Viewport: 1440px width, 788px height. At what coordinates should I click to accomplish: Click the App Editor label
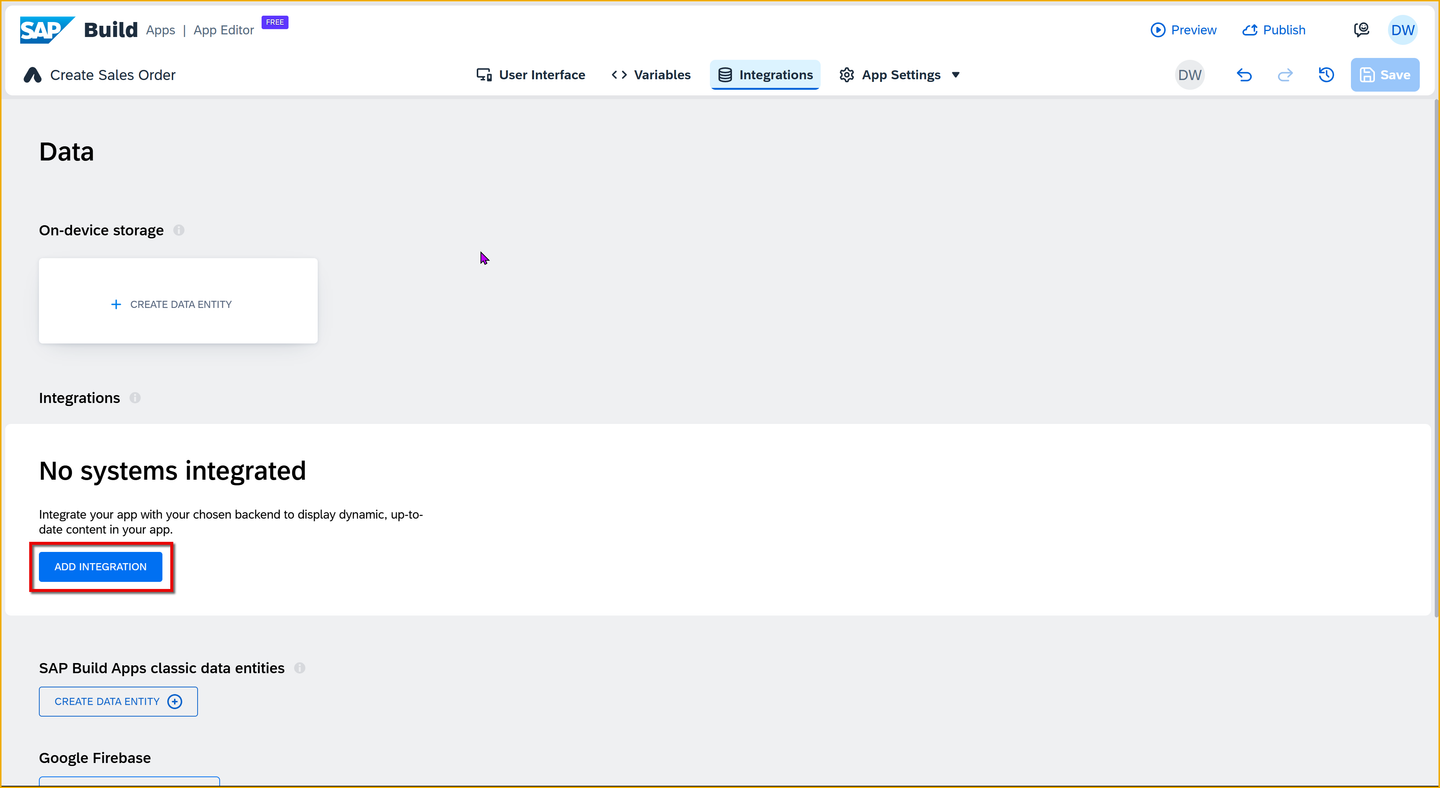click(x=224, y=30)
